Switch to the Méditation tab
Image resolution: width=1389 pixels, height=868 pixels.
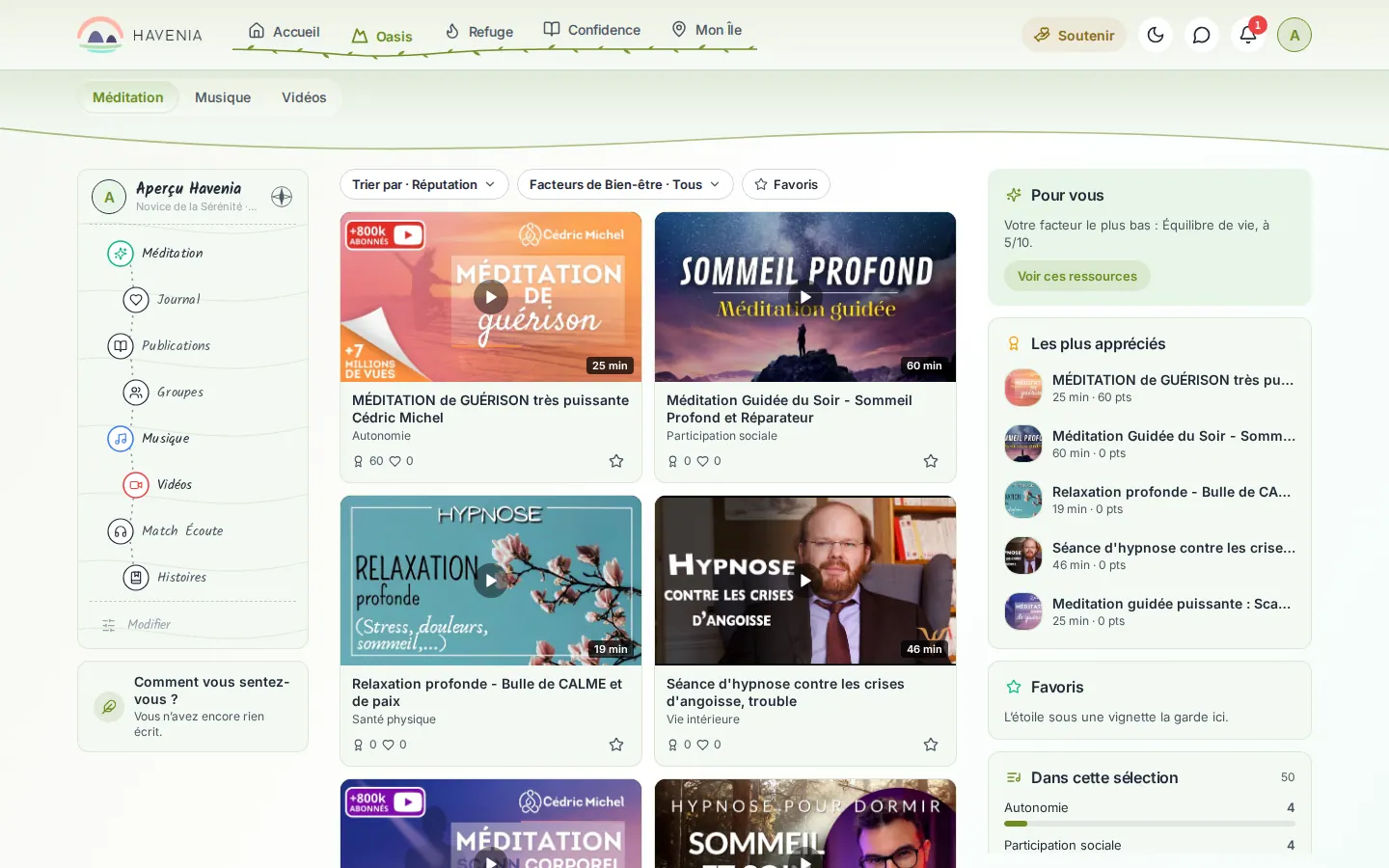tap(128, 97)
